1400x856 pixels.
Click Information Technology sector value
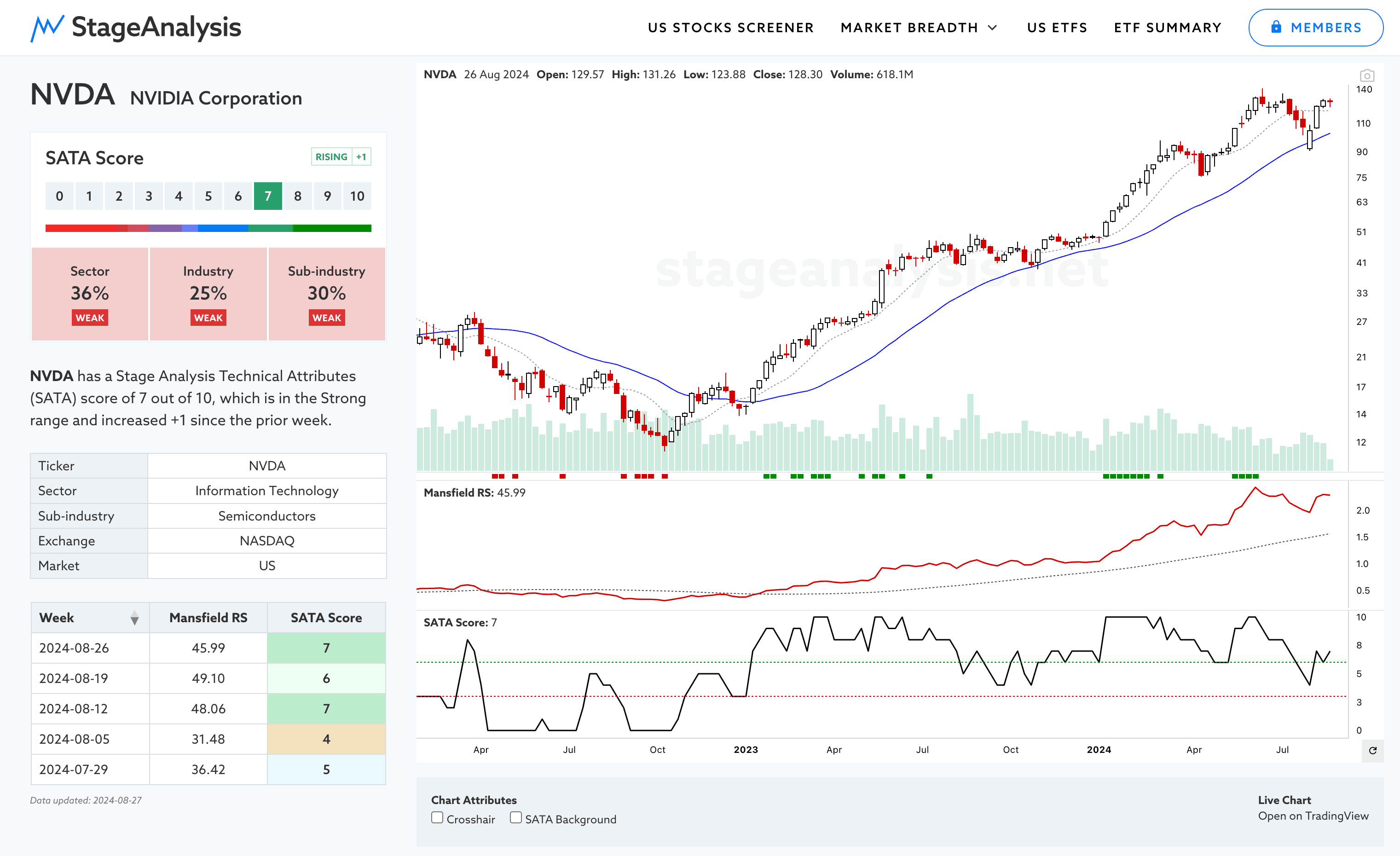(267, 491)
